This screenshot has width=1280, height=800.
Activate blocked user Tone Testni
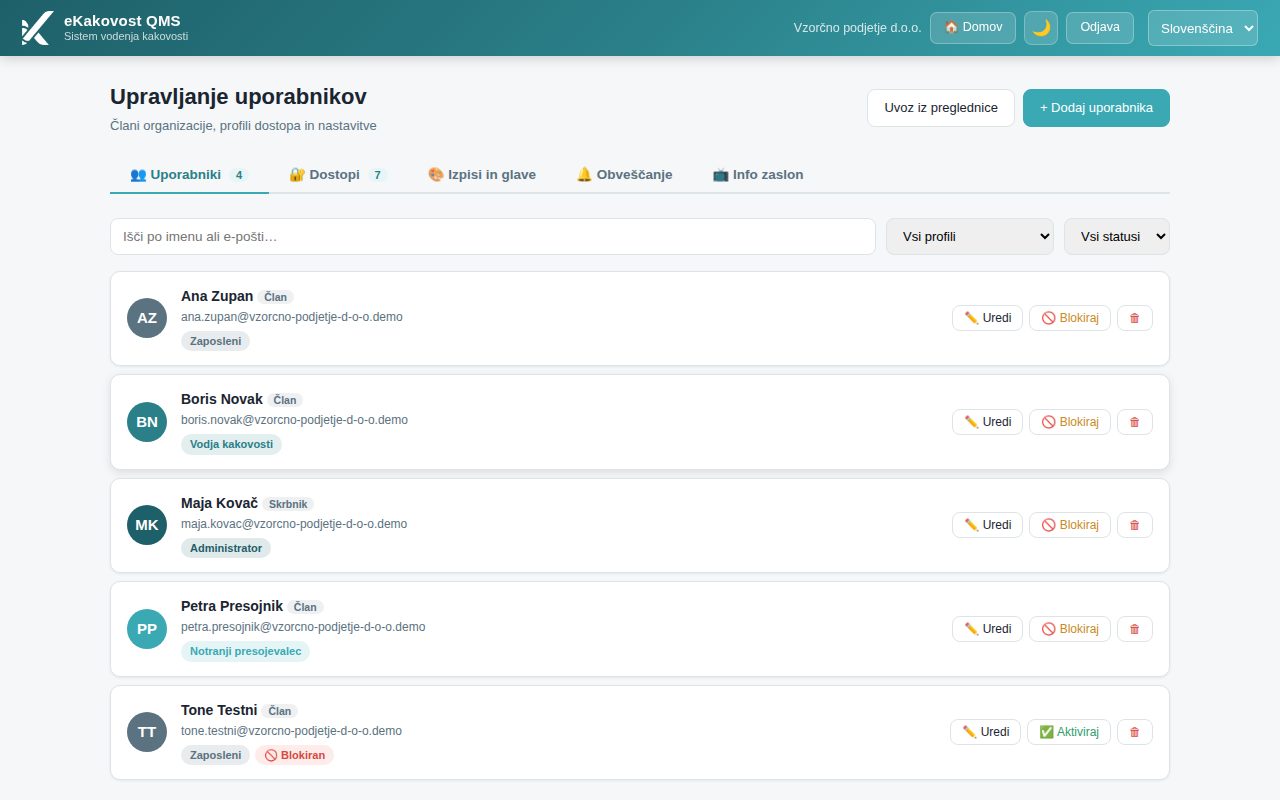[1068, 732]
